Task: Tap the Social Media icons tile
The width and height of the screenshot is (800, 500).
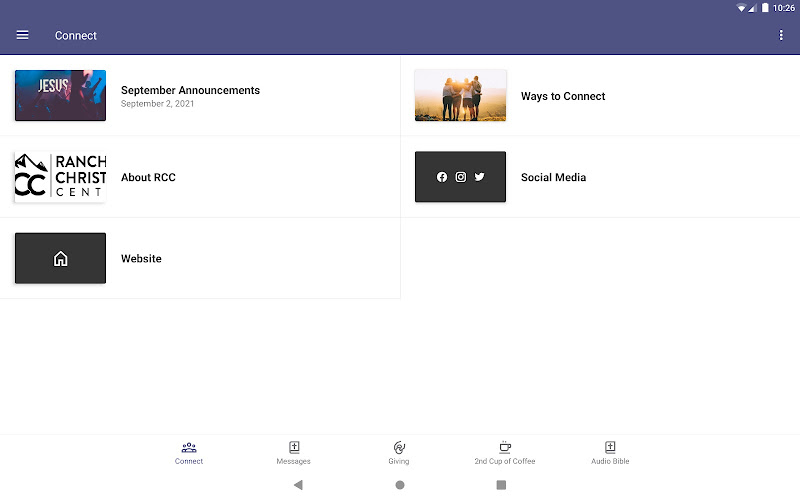Action: coord(460,177)
